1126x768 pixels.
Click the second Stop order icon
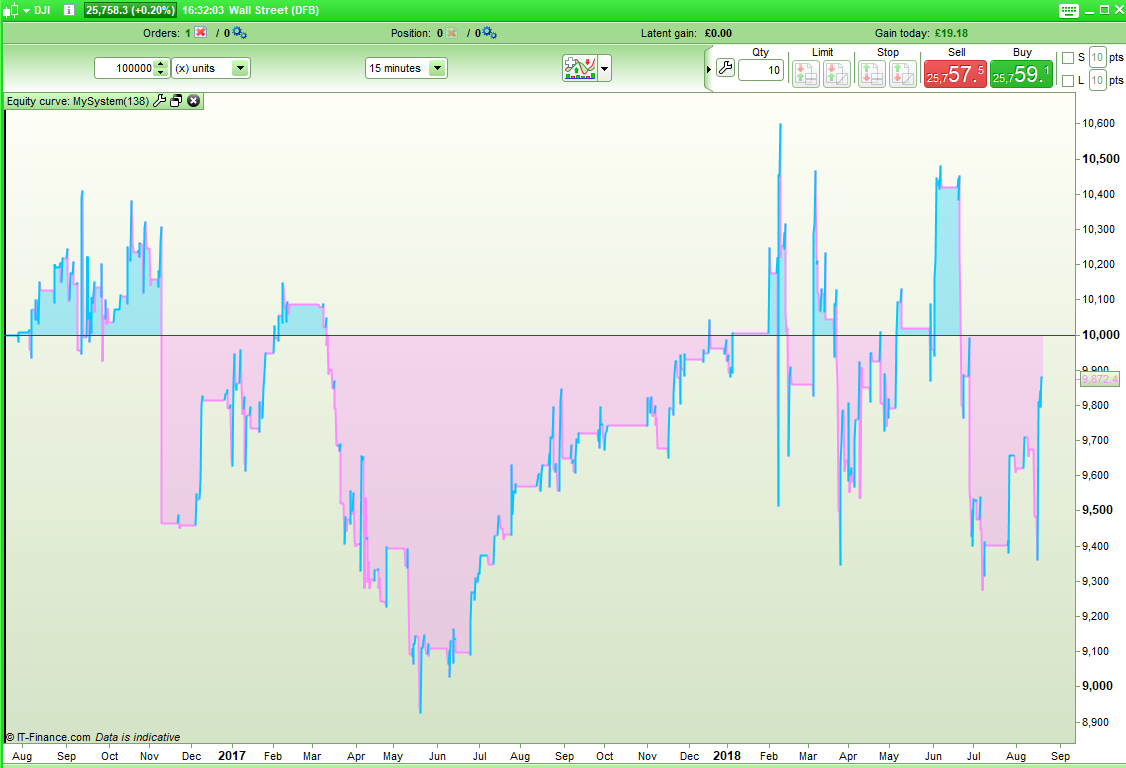coord(903,73)
